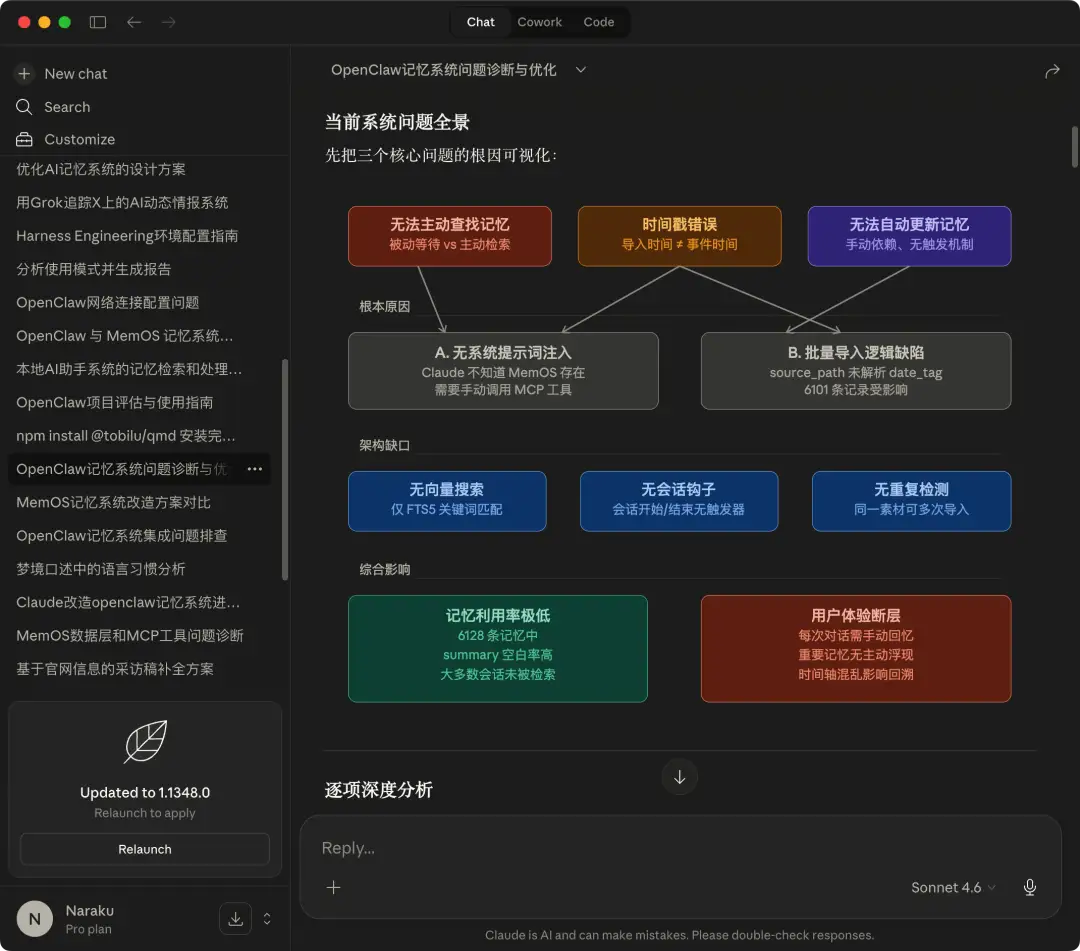
Task: Click the sidebar chat list scrollbar
Action: coord(284,470)
